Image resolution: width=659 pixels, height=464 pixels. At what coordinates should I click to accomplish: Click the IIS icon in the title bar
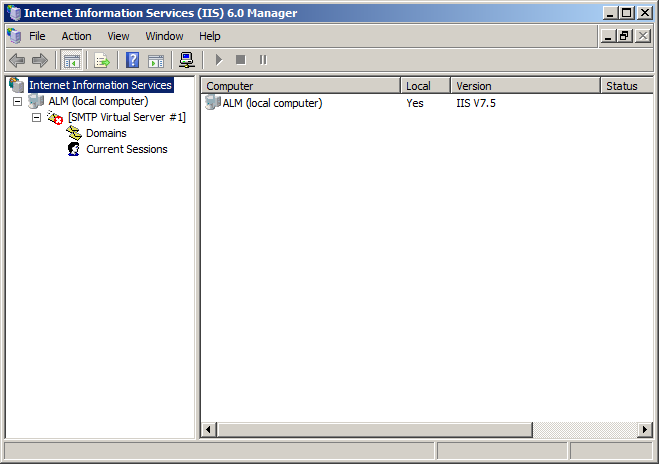14,13
